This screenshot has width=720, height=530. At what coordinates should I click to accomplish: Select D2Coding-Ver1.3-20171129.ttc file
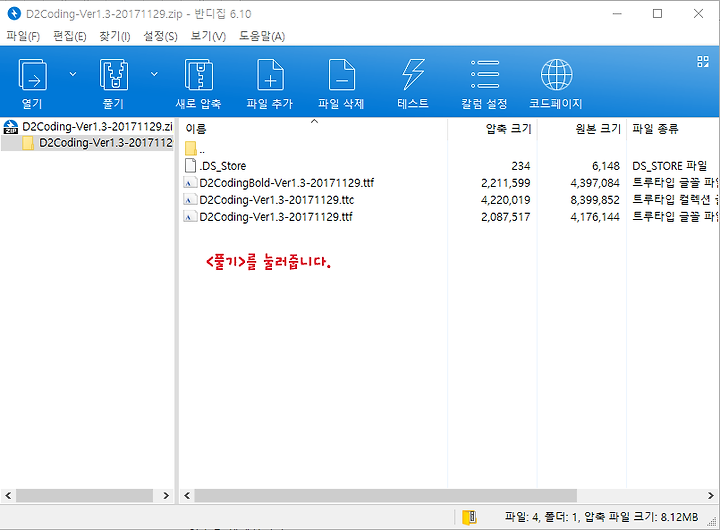(277, 200)
